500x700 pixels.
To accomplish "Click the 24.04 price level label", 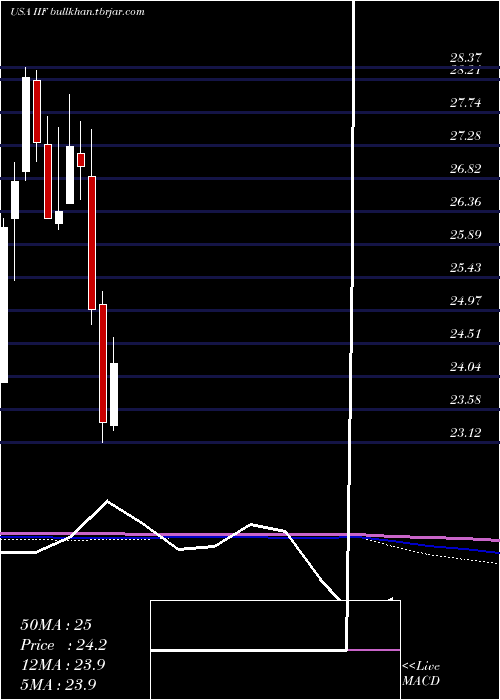I will [x=466, y=367].
